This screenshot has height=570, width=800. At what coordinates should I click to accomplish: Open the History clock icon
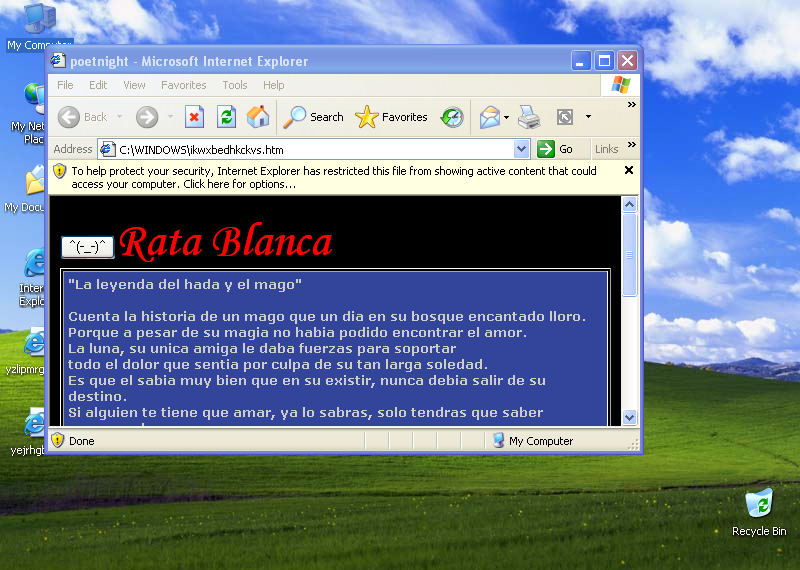point(452,117)
